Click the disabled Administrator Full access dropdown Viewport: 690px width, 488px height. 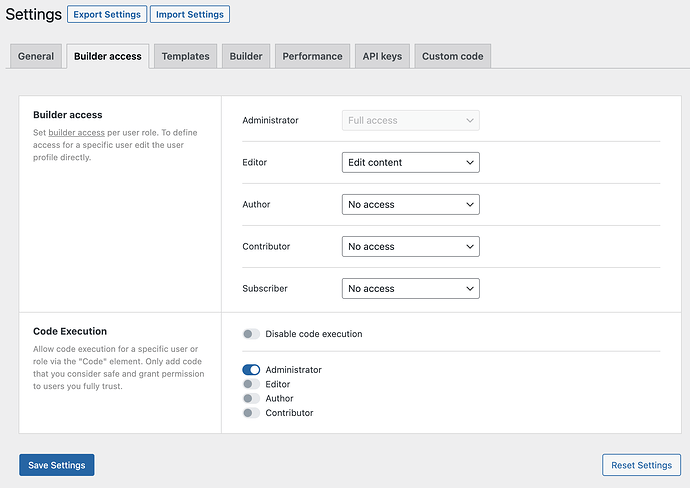click(x=410, y=120)
